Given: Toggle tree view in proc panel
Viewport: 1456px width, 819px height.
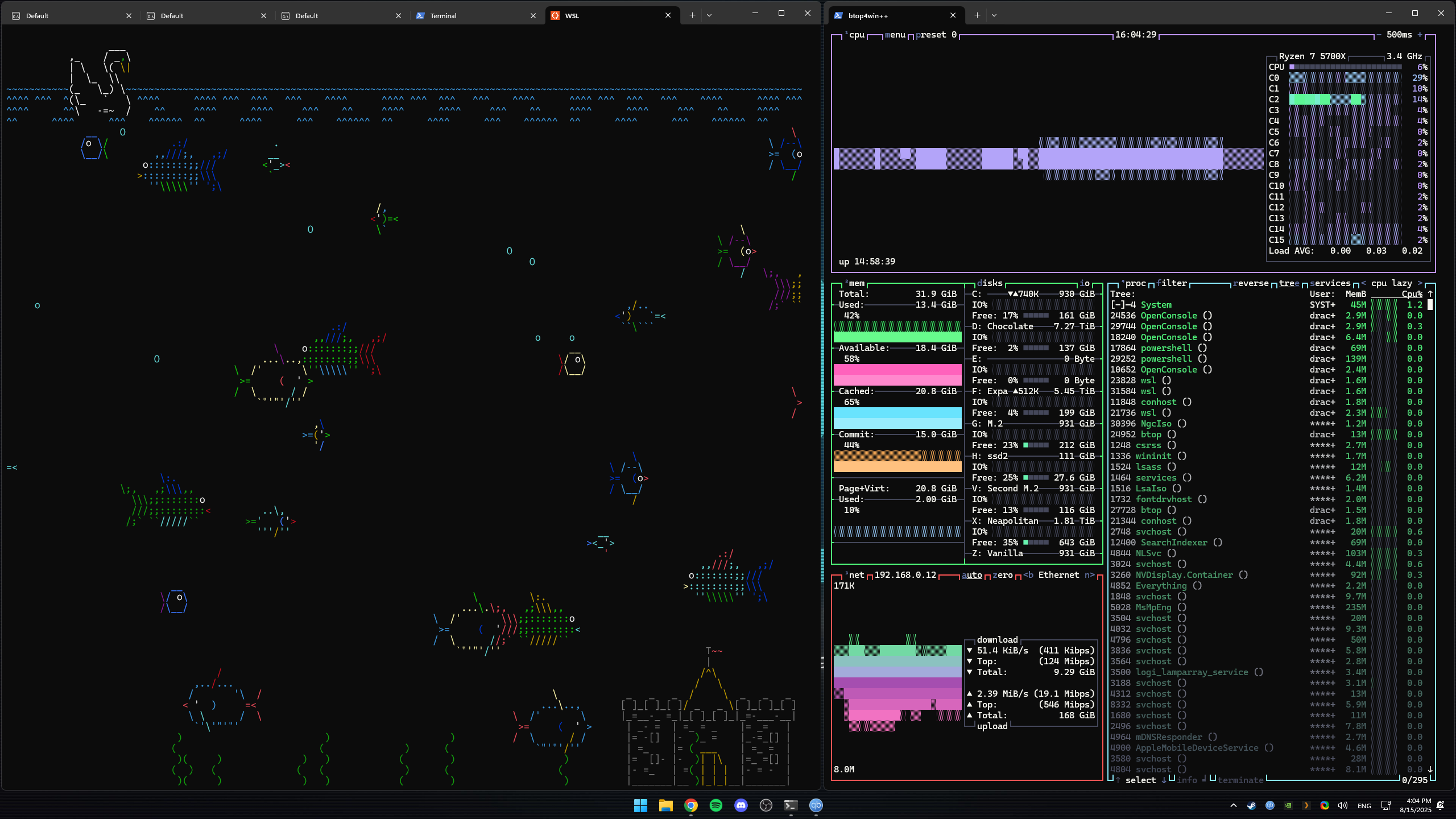Looking at the screenshot, I should 1289,283.
